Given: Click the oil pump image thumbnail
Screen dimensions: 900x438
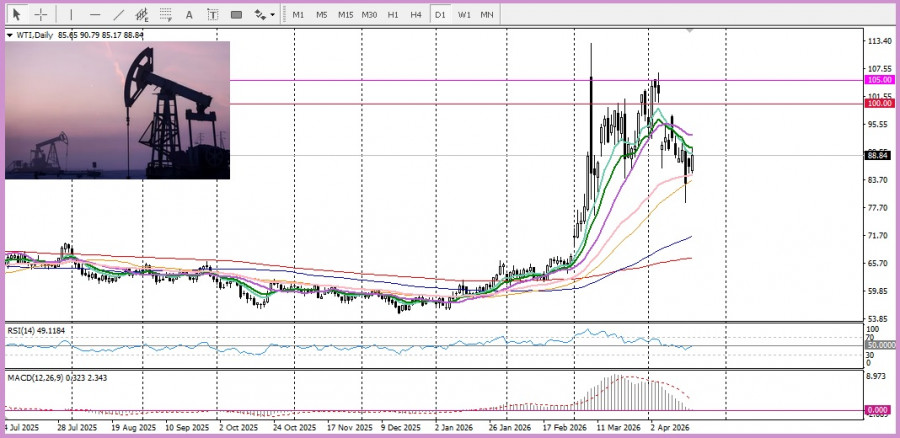Looking at the screenshot, I should (x=117, y=110).
